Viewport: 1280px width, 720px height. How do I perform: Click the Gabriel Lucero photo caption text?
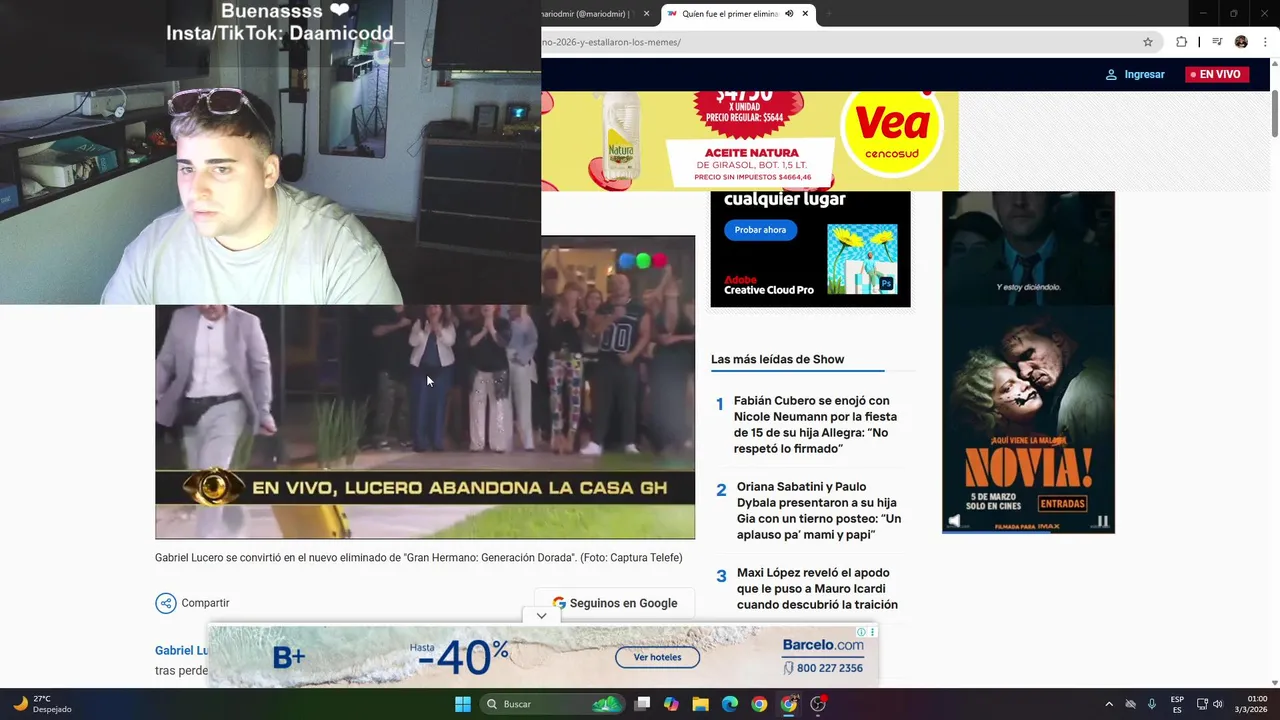point(418,558)
